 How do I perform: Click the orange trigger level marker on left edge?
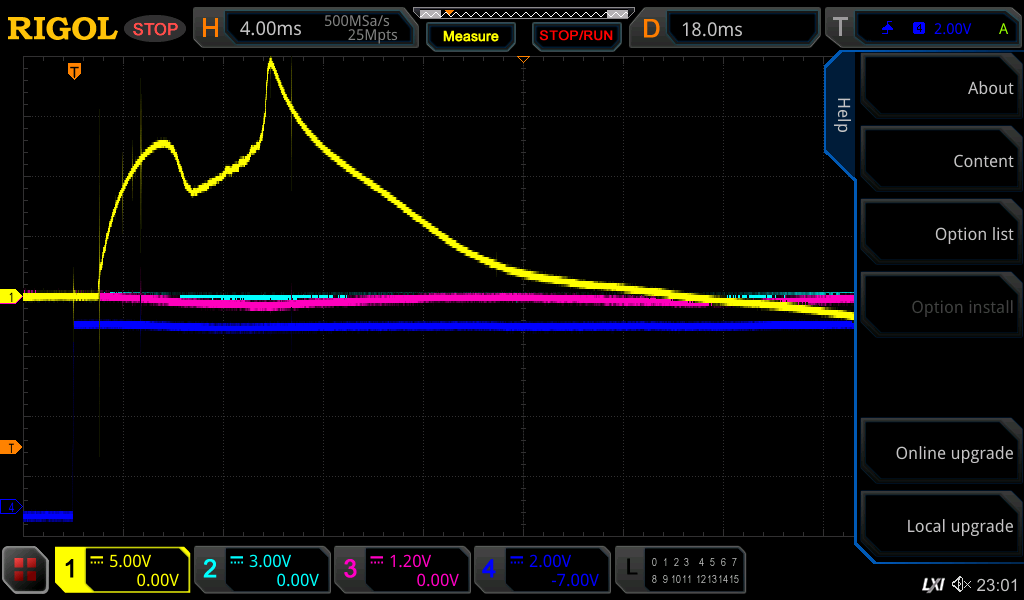[x=12, y=447]
